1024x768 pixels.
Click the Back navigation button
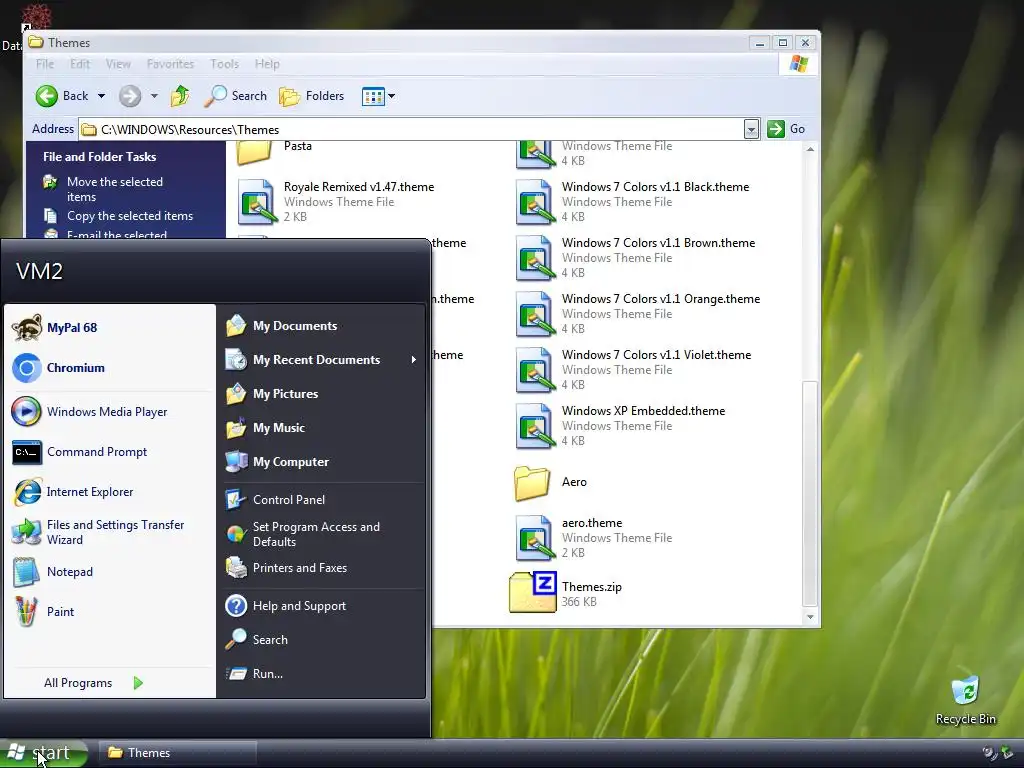[62, 96]
